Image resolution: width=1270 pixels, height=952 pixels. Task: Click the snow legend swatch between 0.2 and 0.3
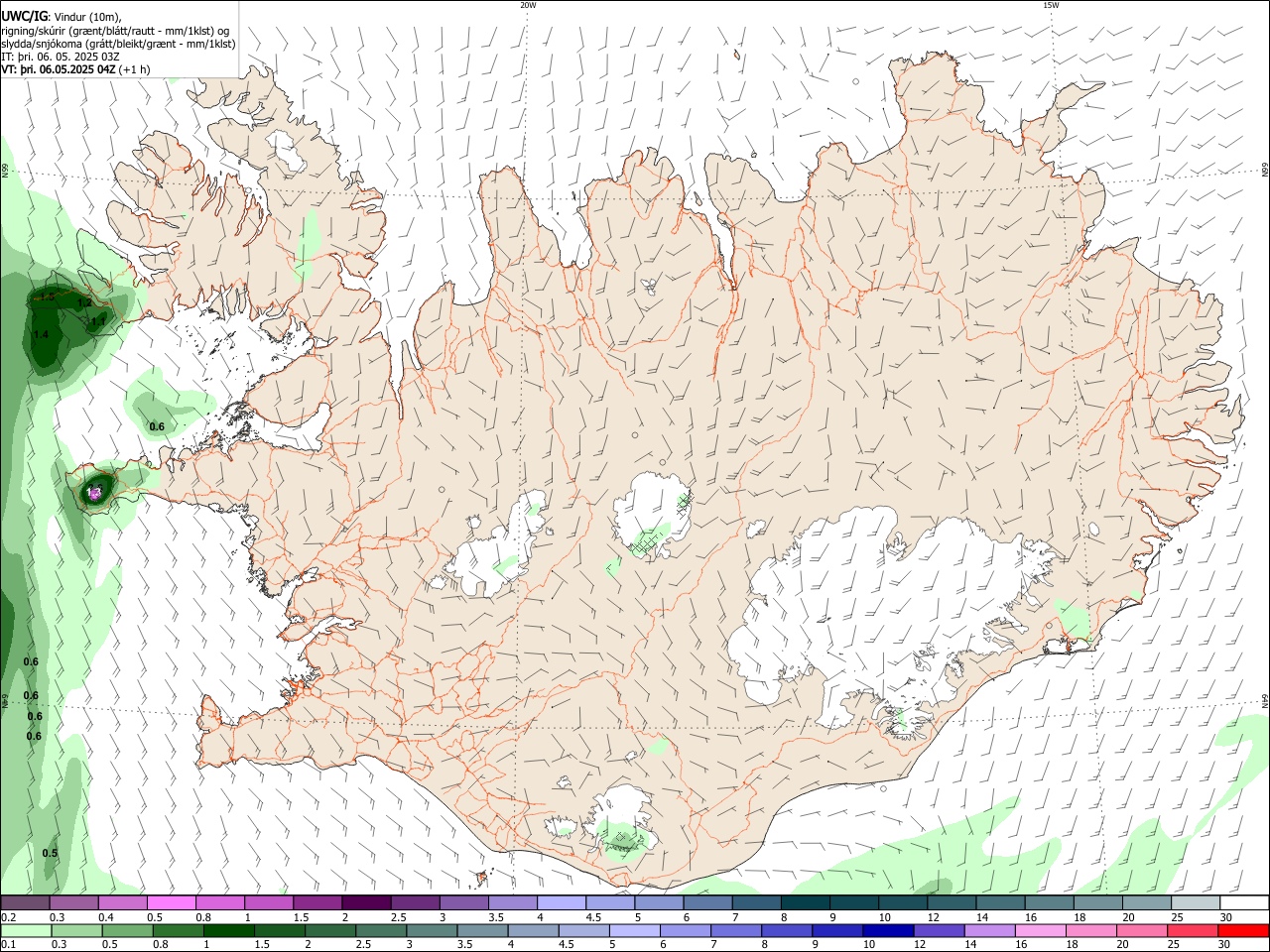[26, 902]
